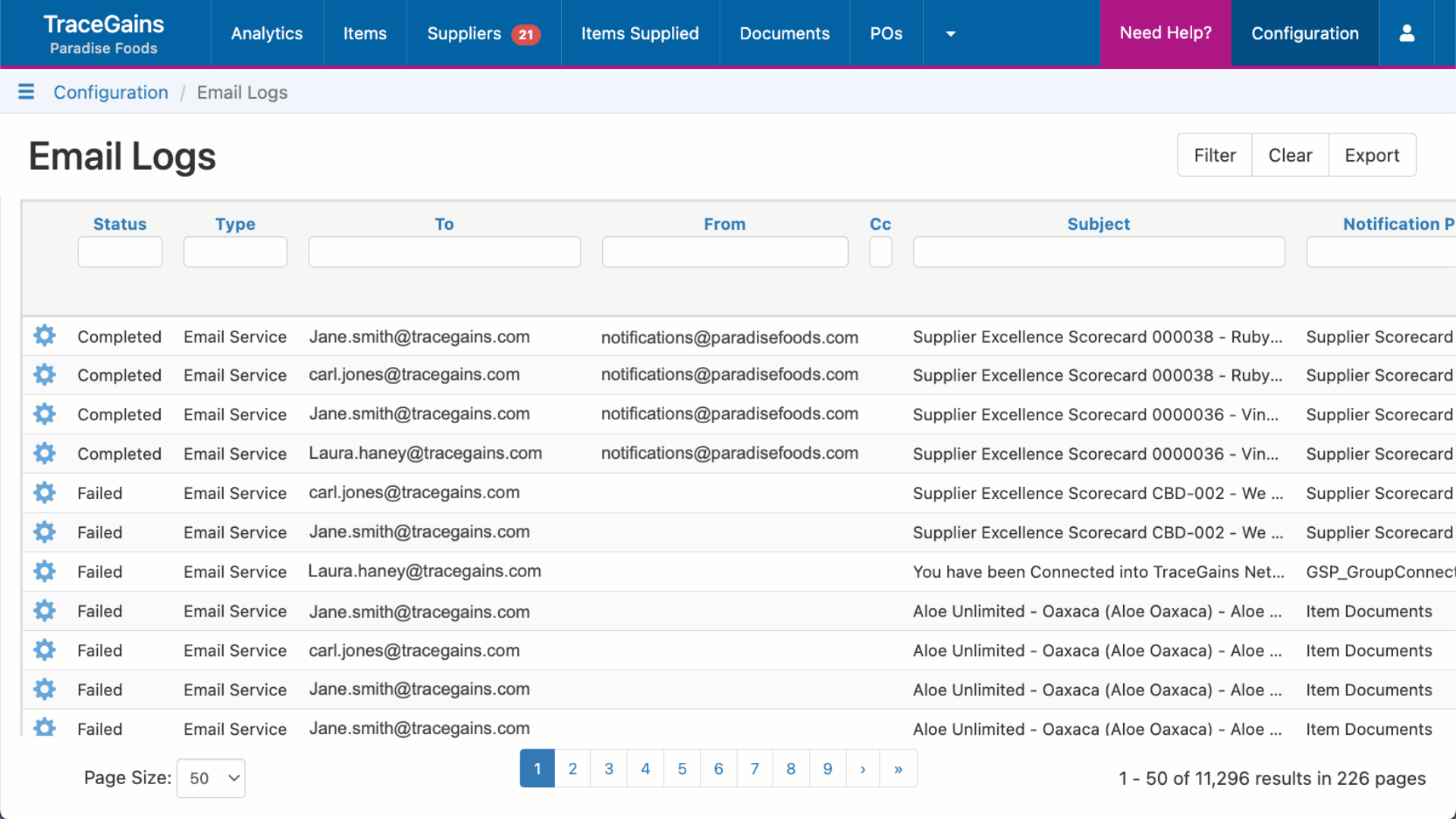This screenshot has width=1456, height=819.
Task: Sort by the To column header
Action: pos(444,224)
